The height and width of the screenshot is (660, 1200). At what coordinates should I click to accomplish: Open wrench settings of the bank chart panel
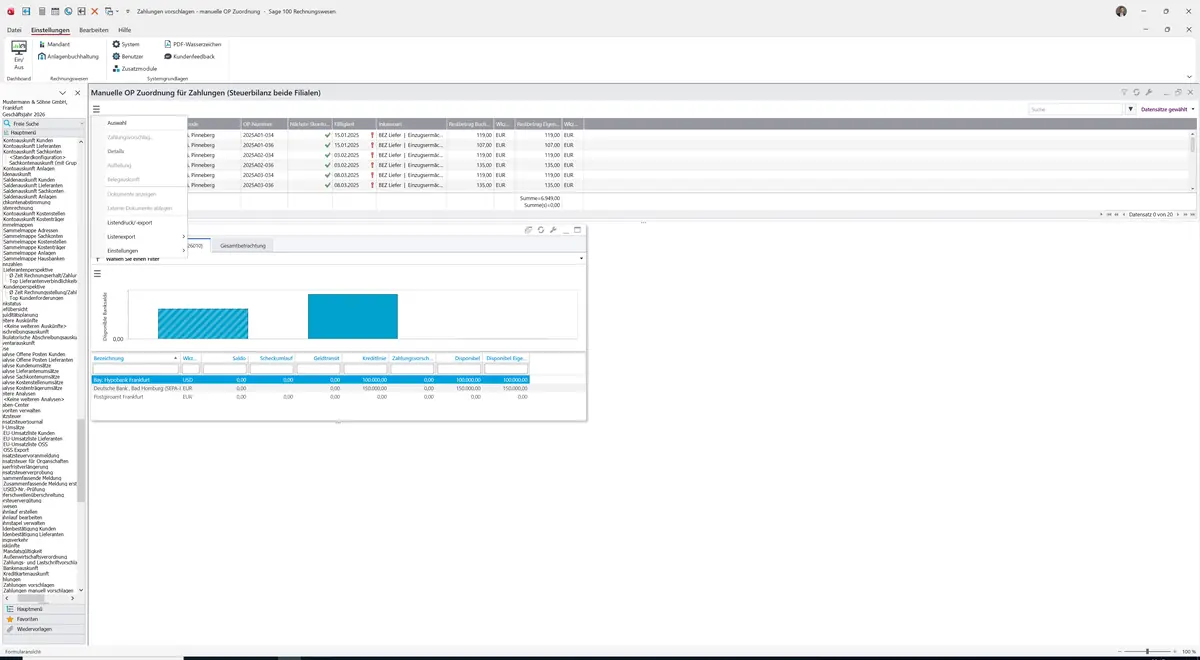coord(553,229)
